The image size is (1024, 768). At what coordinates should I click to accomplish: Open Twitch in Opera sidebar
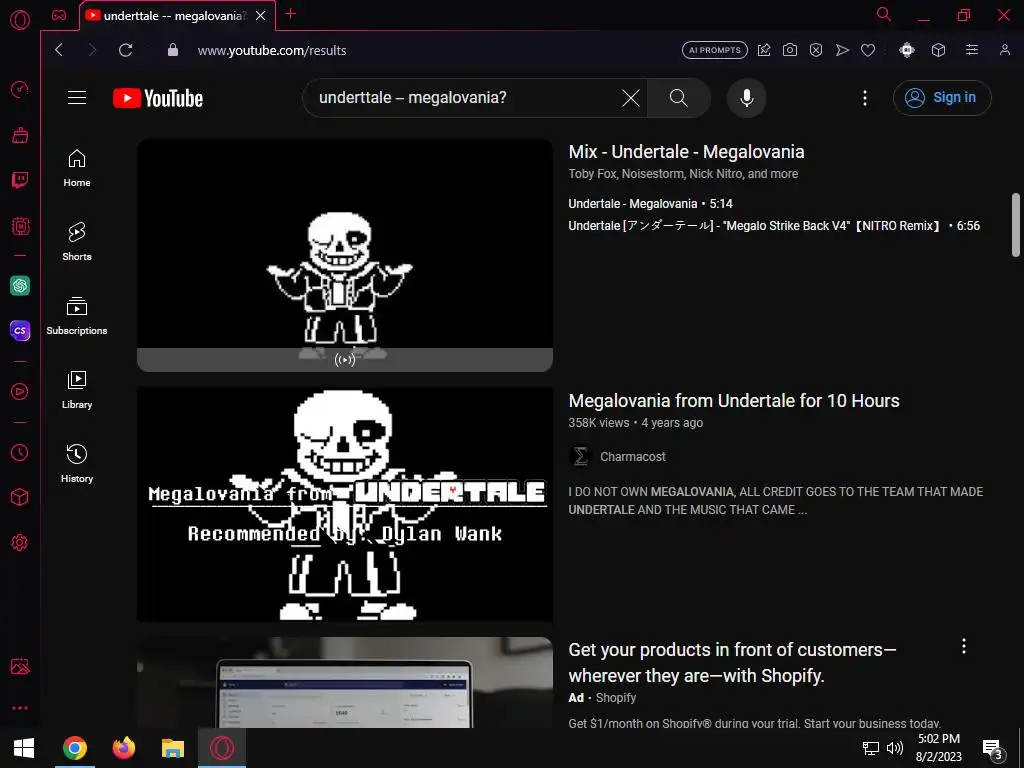[x=20, y=180]
